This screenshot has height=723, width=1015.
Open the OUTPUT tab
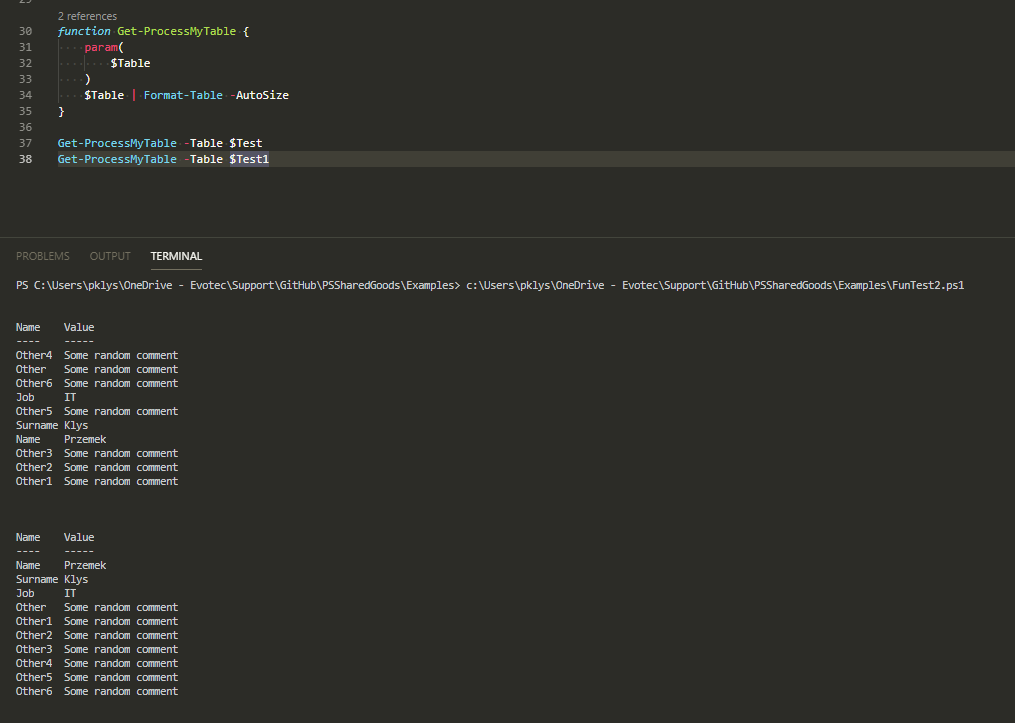[x=110, y=256]
